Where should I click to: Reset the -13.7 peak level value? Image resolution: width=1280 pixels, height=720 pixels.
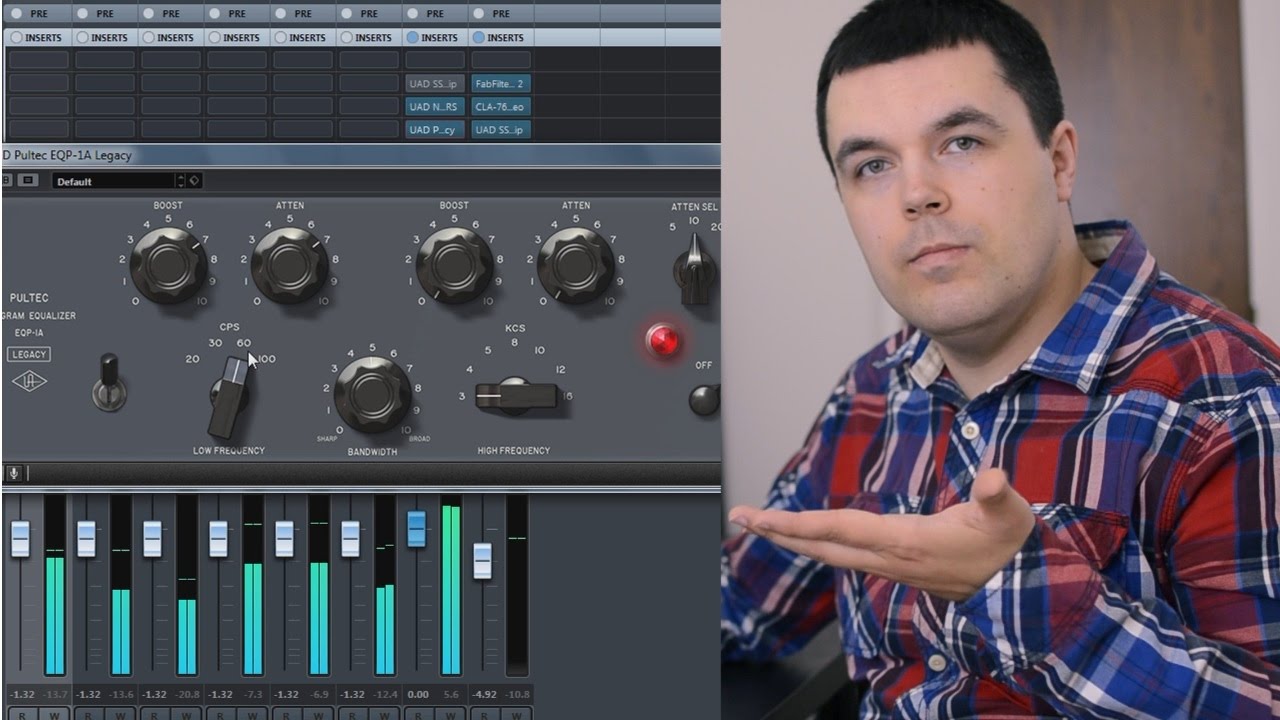[54, 694]
